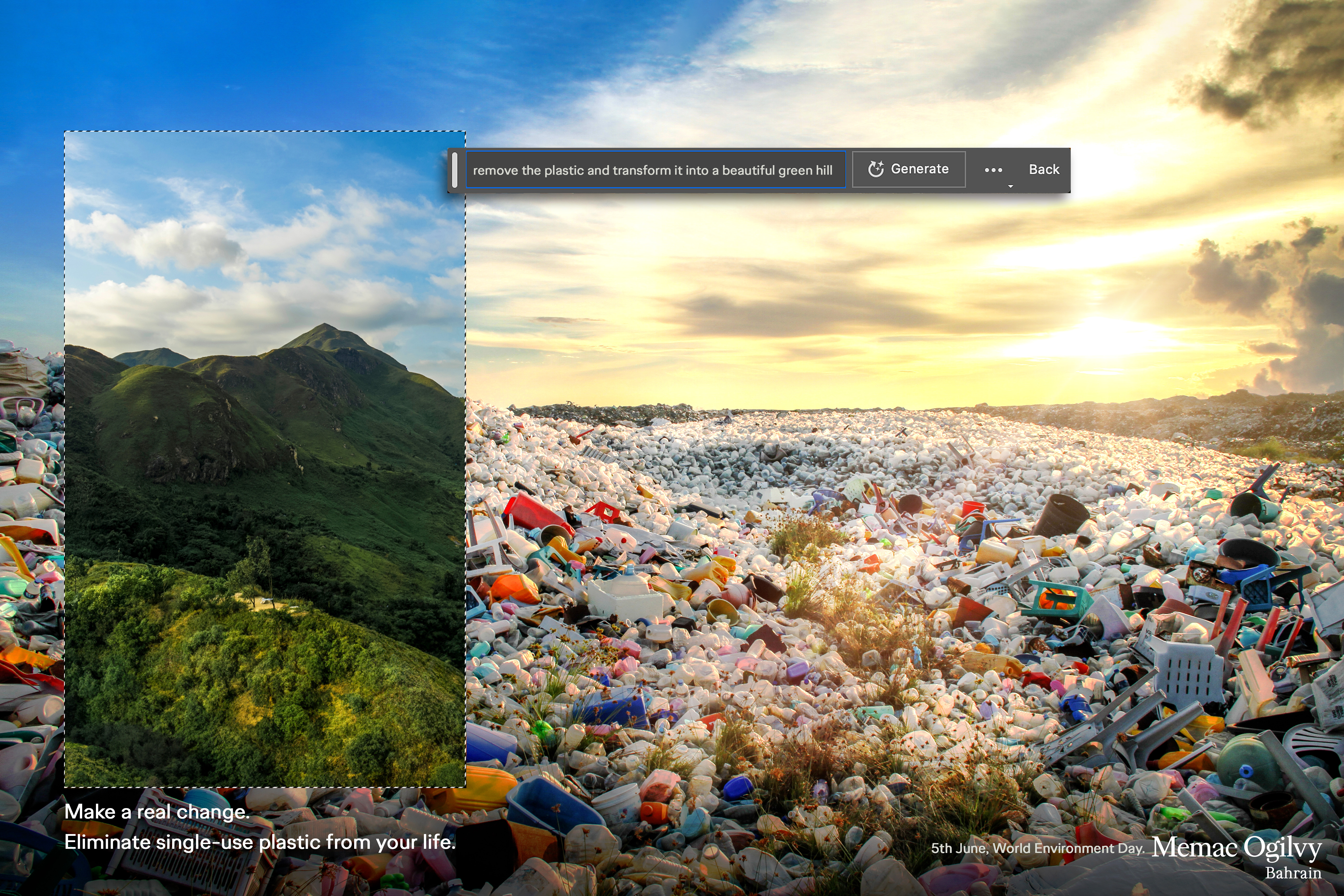1344x896 pixels.
Task: Click 'Make a real change.' text
Action: point(157,811)
